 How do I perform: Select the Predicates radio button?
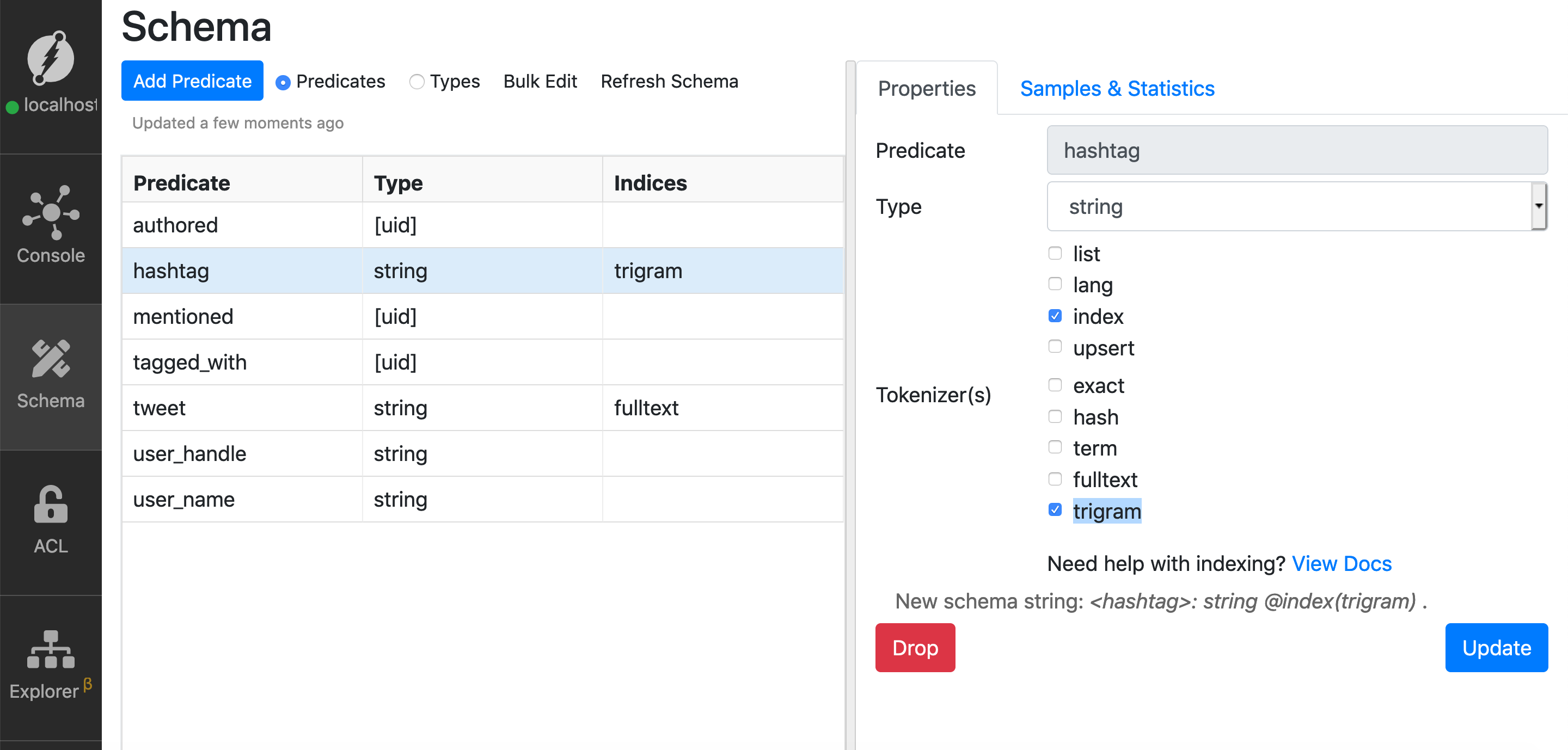pos(283,82)
